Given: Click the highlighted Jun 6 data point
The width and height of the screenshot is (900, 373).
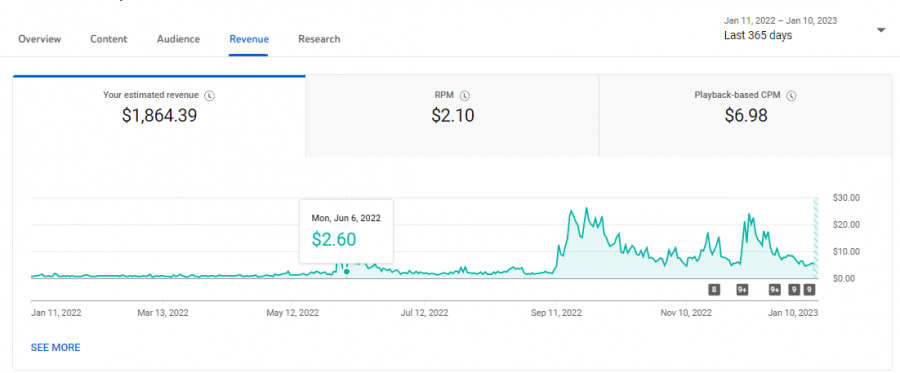Looking at the screenshot, I should [x=346, y=271].
